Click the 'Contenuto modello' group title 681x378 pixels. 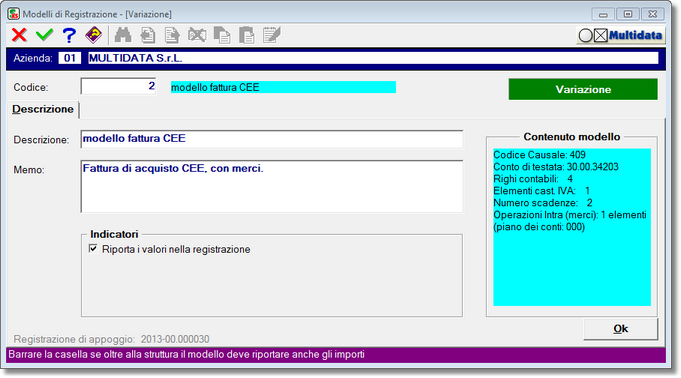pos(572,137)
